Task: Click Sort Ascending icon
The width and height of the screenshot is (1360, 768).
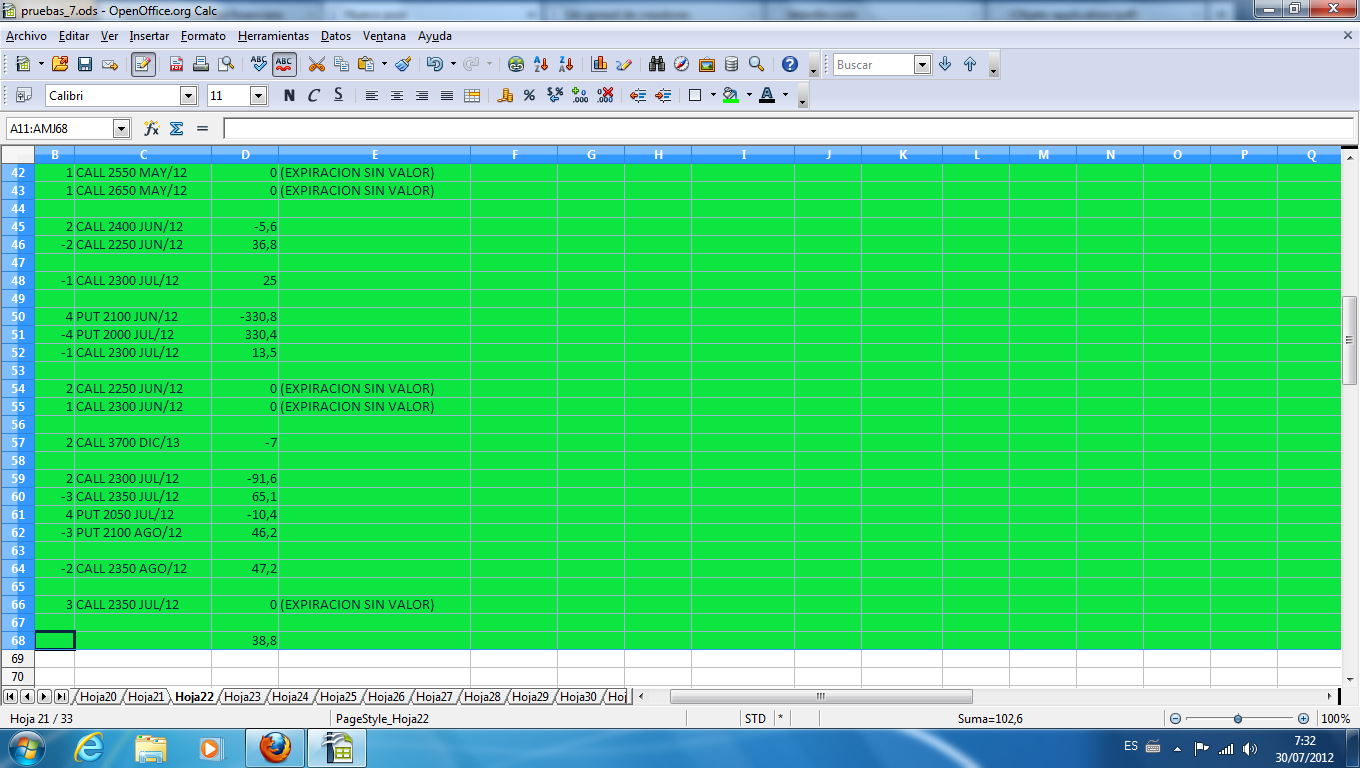Action: 541,64
